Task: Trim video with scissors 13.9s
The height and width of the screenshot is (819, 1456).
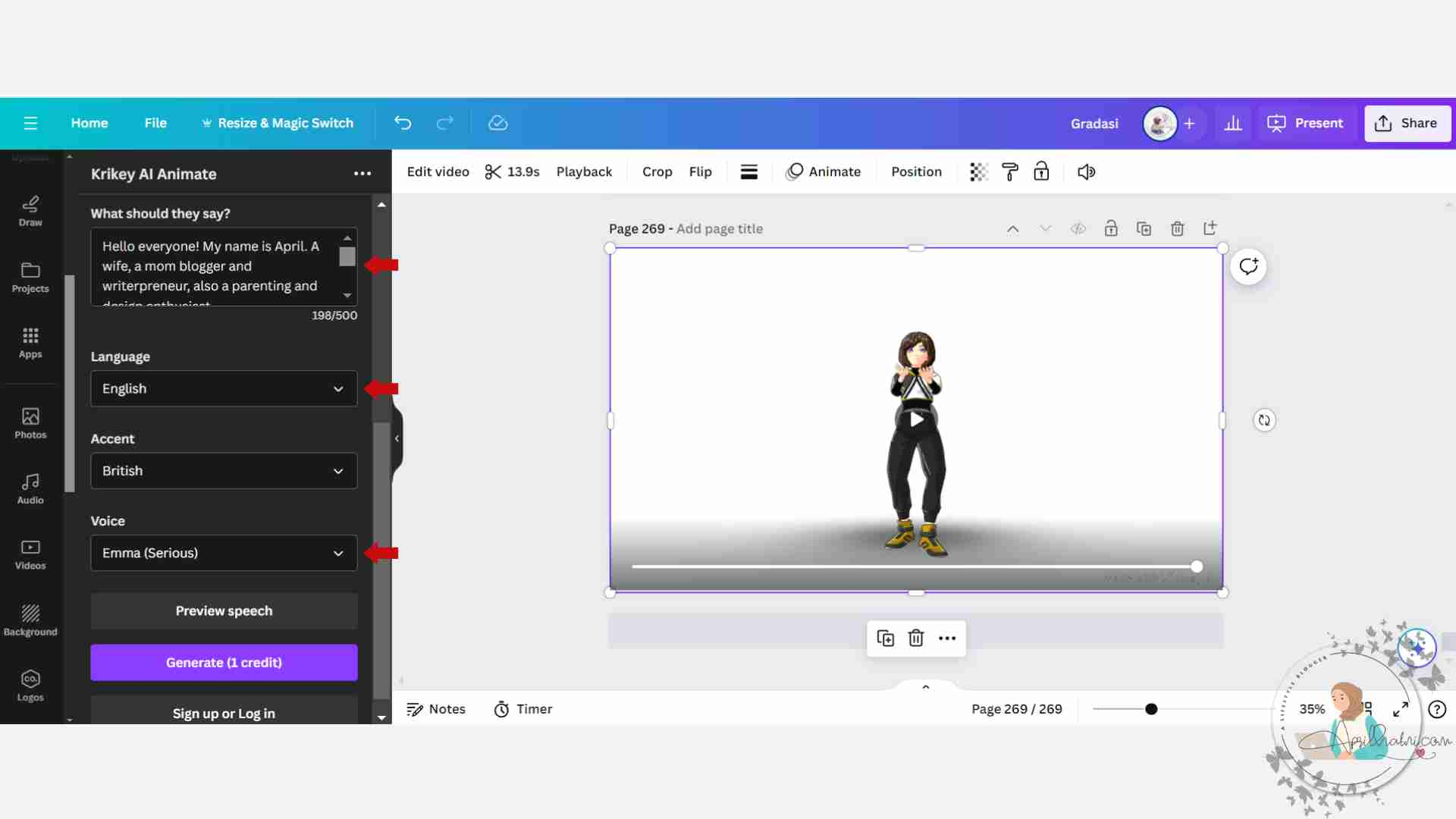Action: click(512, 171)
